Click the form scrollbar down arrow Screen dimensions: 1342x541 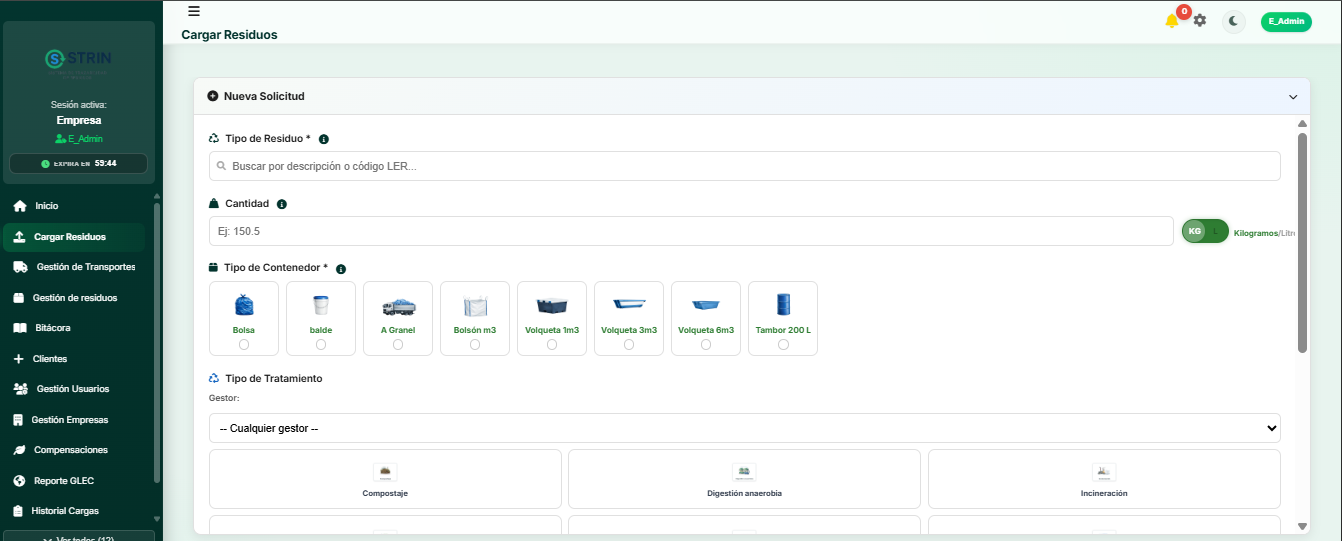pos(1302,526)
